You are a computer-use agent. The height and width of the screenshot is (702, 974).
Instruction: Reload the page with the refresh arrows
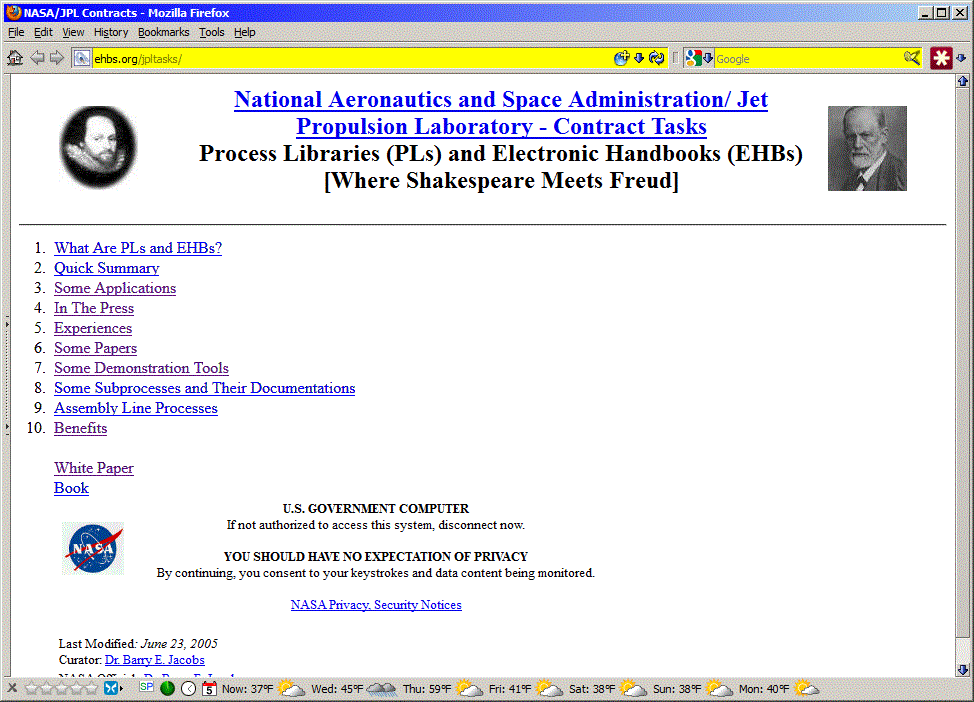coord(657,58)
